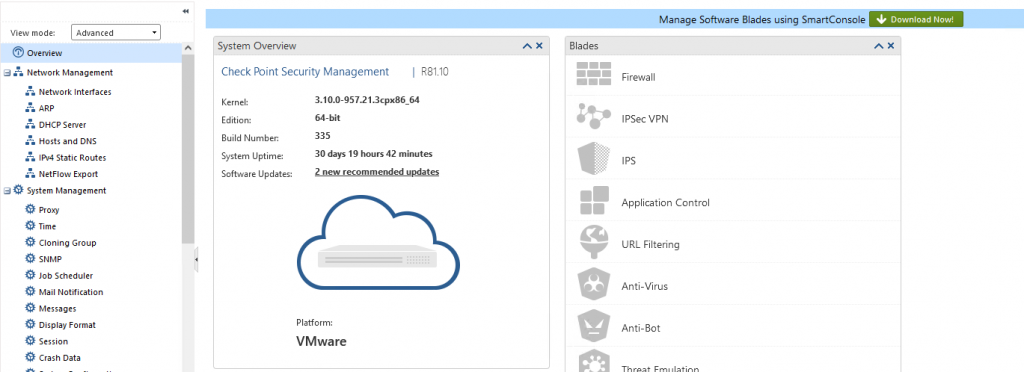Open the View mode dropdown
This screenshot has height=372, width=1024.
116,33
